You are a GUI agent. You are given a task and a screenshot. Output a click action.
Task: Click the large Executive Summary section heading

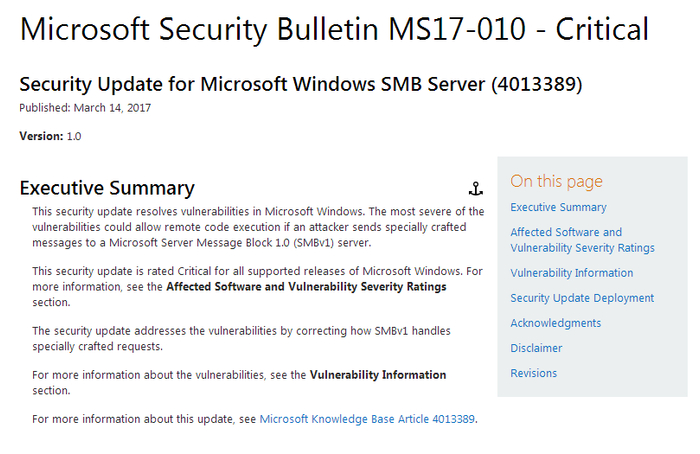pyautogui.click(x=107, y=188)
